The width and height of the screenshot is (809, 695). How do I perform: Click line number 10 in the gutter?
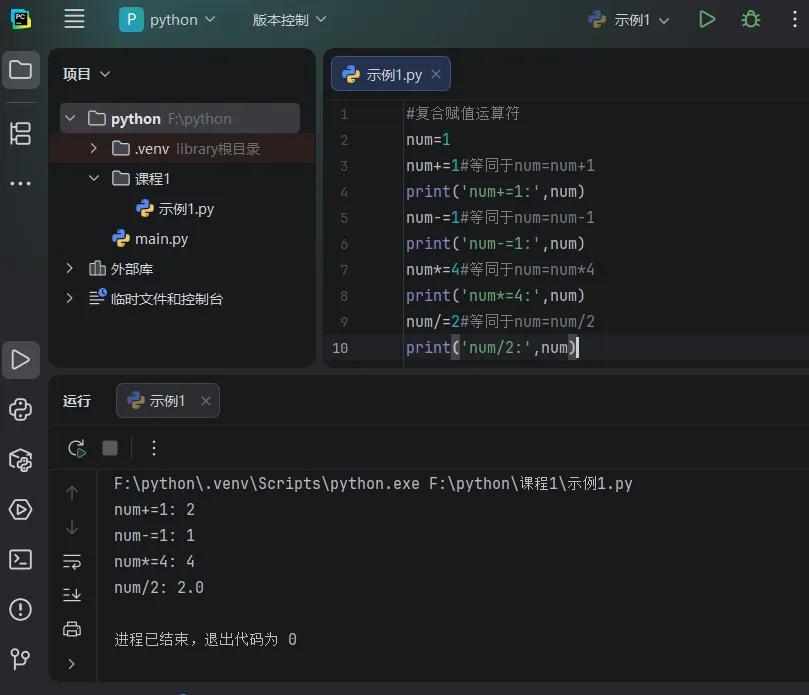point(340,348)
